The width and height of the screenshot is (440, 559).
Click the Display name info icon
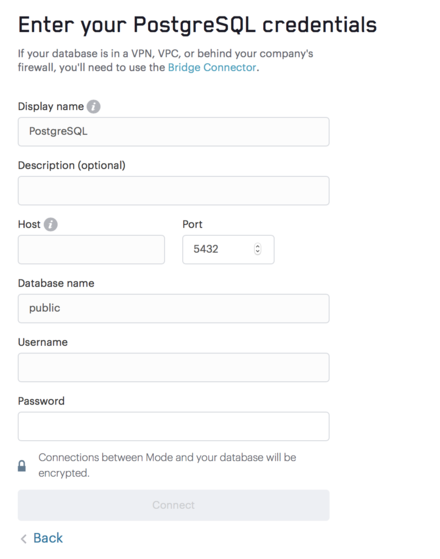(x=93, y=106)
